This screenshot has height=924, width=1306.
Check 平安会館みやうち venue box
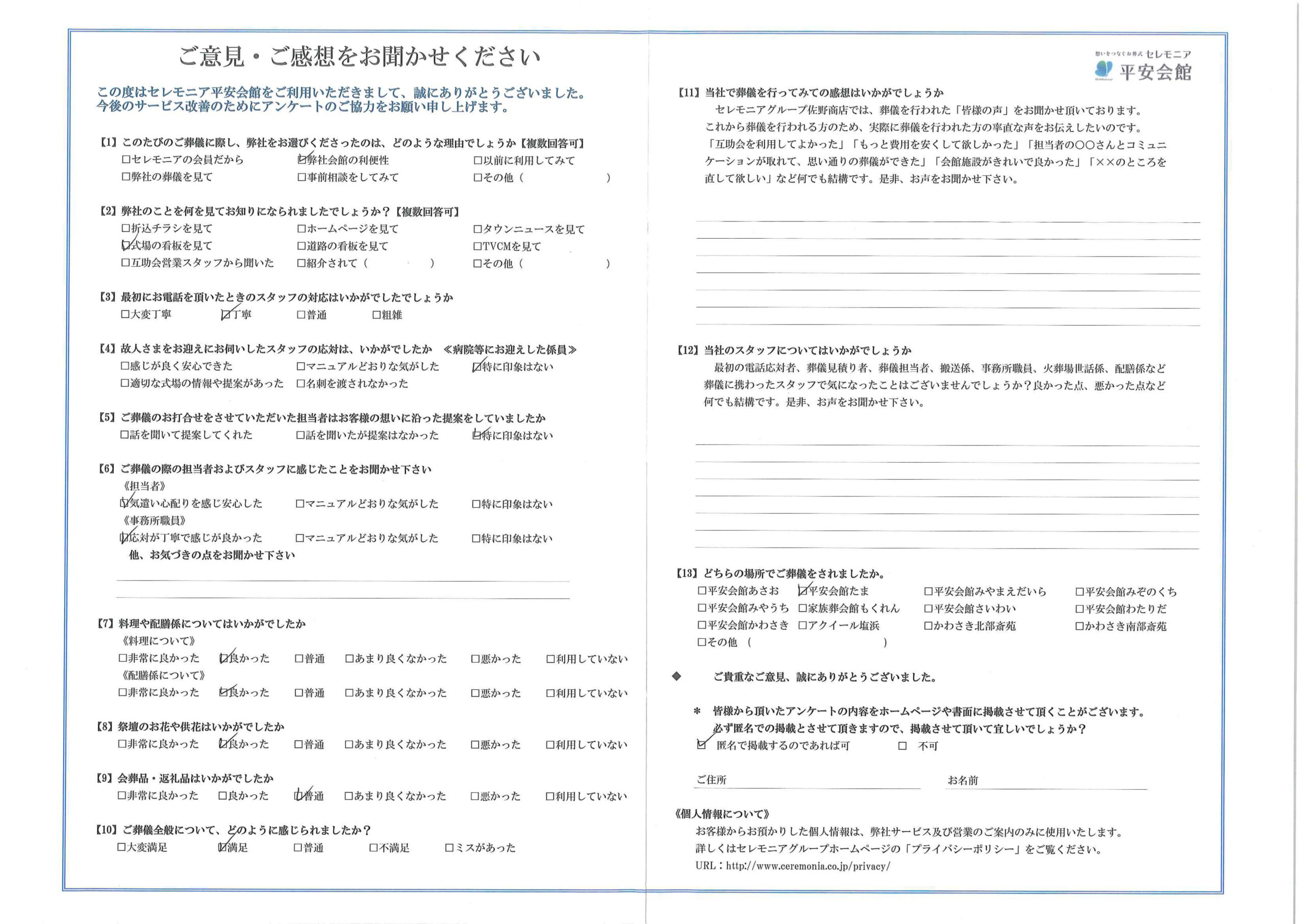coord(702,608)
